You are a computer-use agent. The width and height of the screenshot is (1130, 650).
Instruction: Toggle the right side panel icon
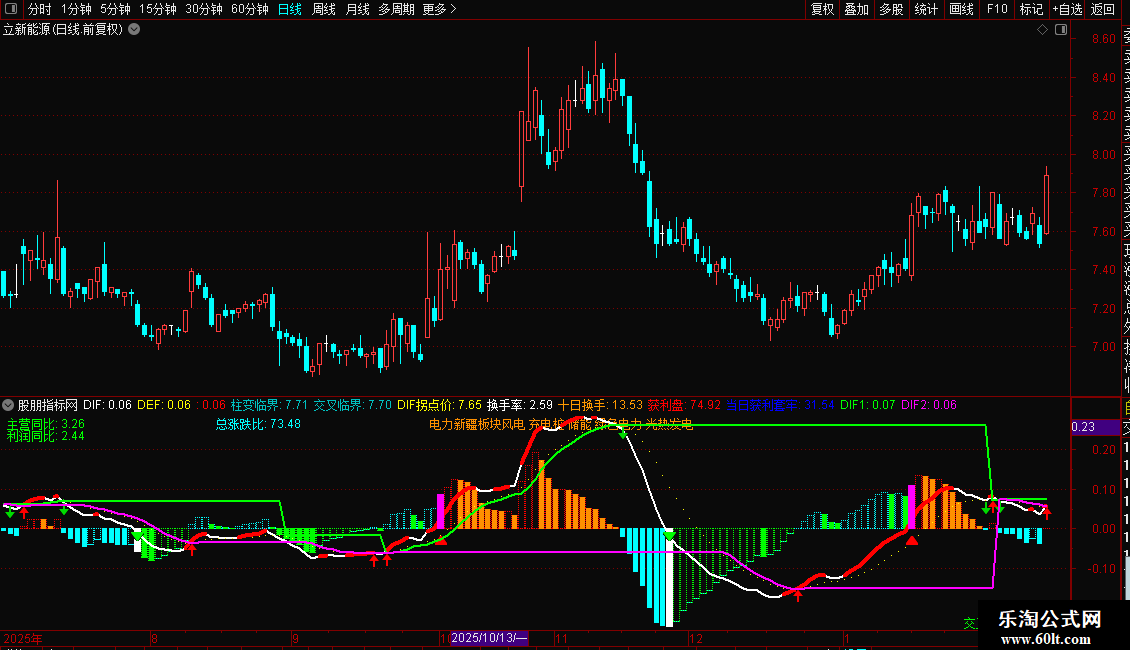1061,30
